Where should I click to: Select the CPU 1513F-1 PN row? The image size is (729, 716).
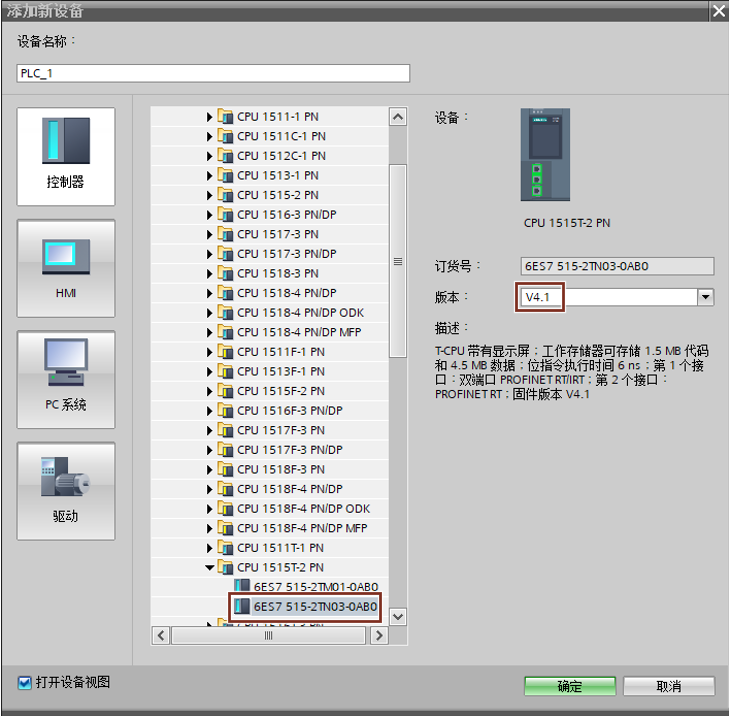point(270,371)
